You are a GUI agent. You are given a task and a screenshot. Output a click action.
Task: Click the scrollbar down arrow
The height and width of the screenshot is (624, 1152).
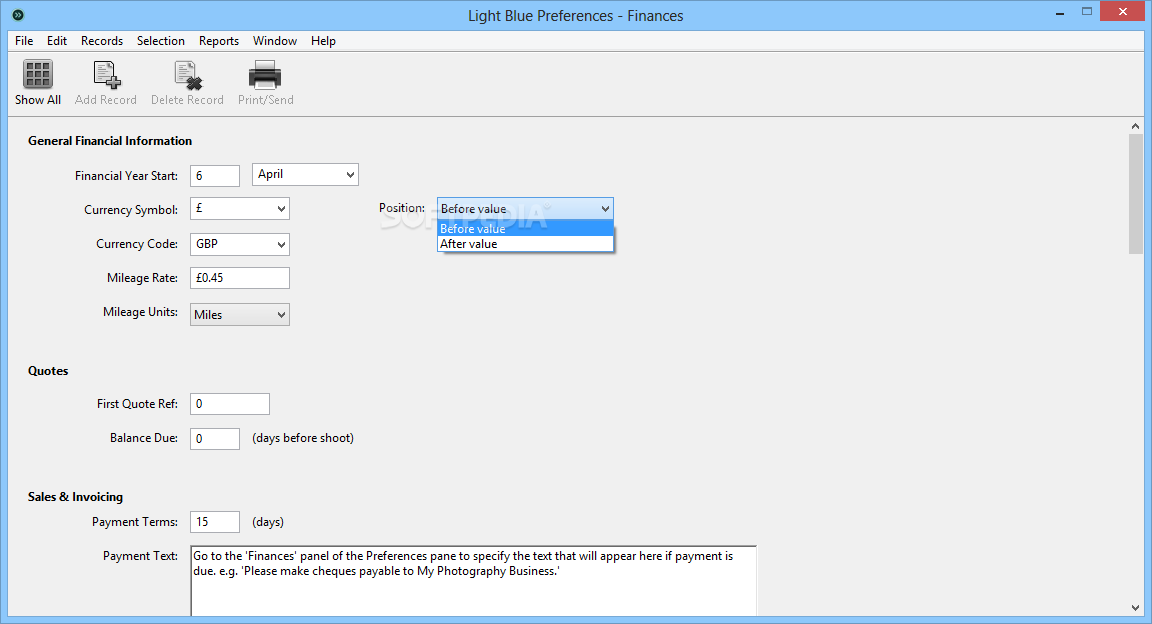(1135, 608)
